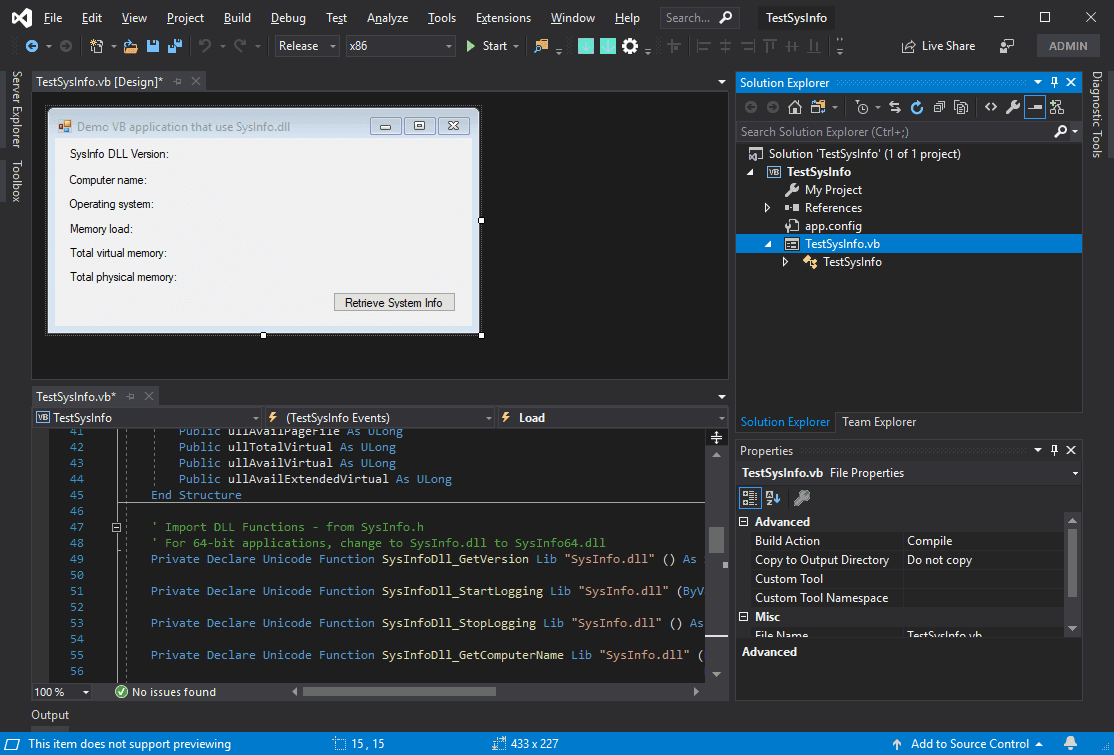Click the Open File folder icon
The image size is (1114, 755).
click(x=130, y=46)
